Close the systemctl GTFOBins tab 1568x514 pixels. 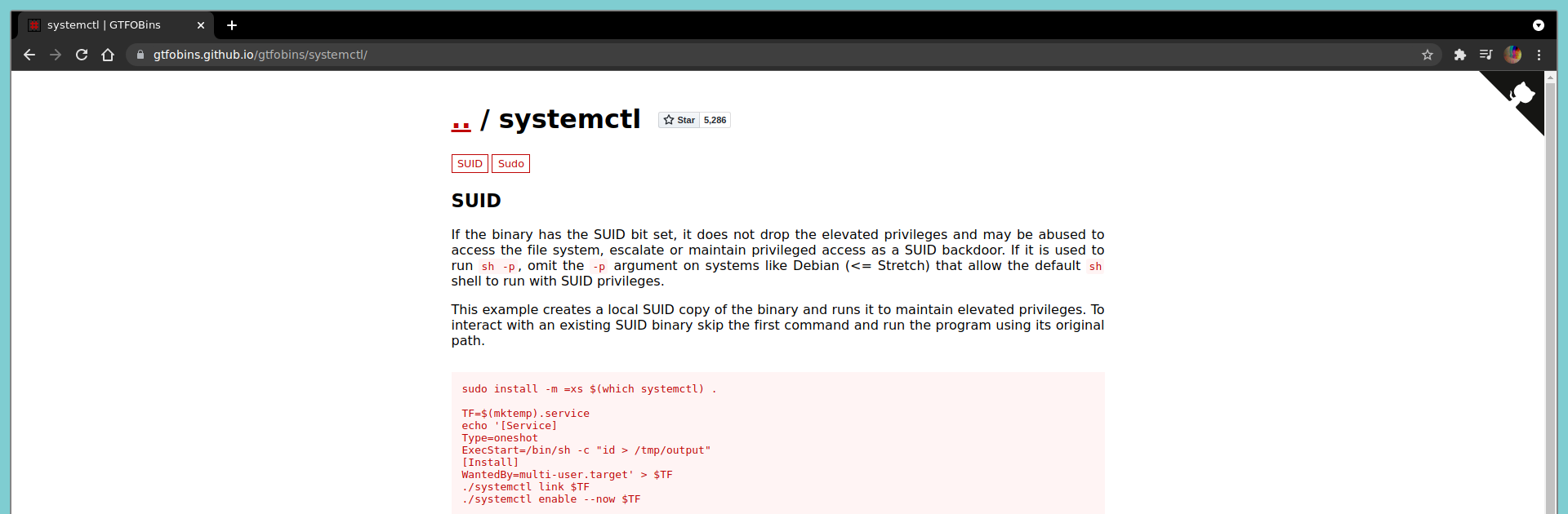point(201,25)
